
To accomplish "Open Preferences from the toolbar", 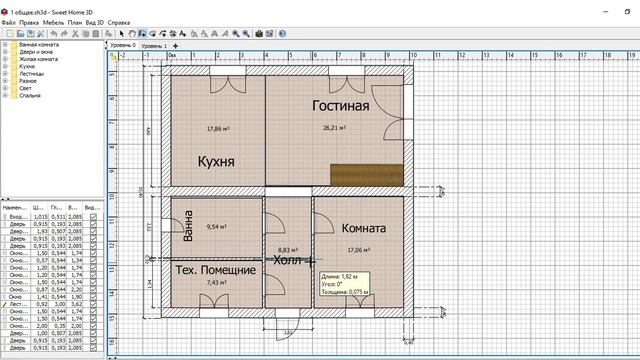I will pos(41,34).
